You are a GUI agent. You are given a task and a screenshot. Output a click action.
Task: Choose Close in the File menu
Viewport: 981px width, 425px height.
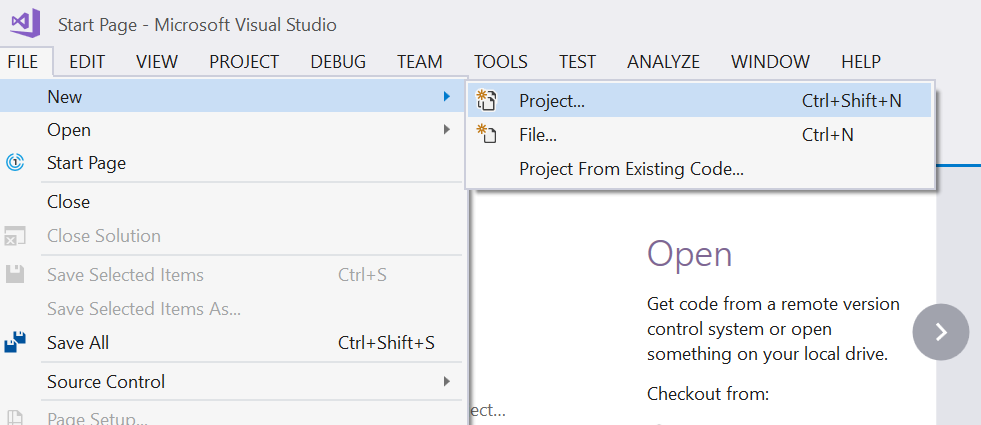[231, 202]
